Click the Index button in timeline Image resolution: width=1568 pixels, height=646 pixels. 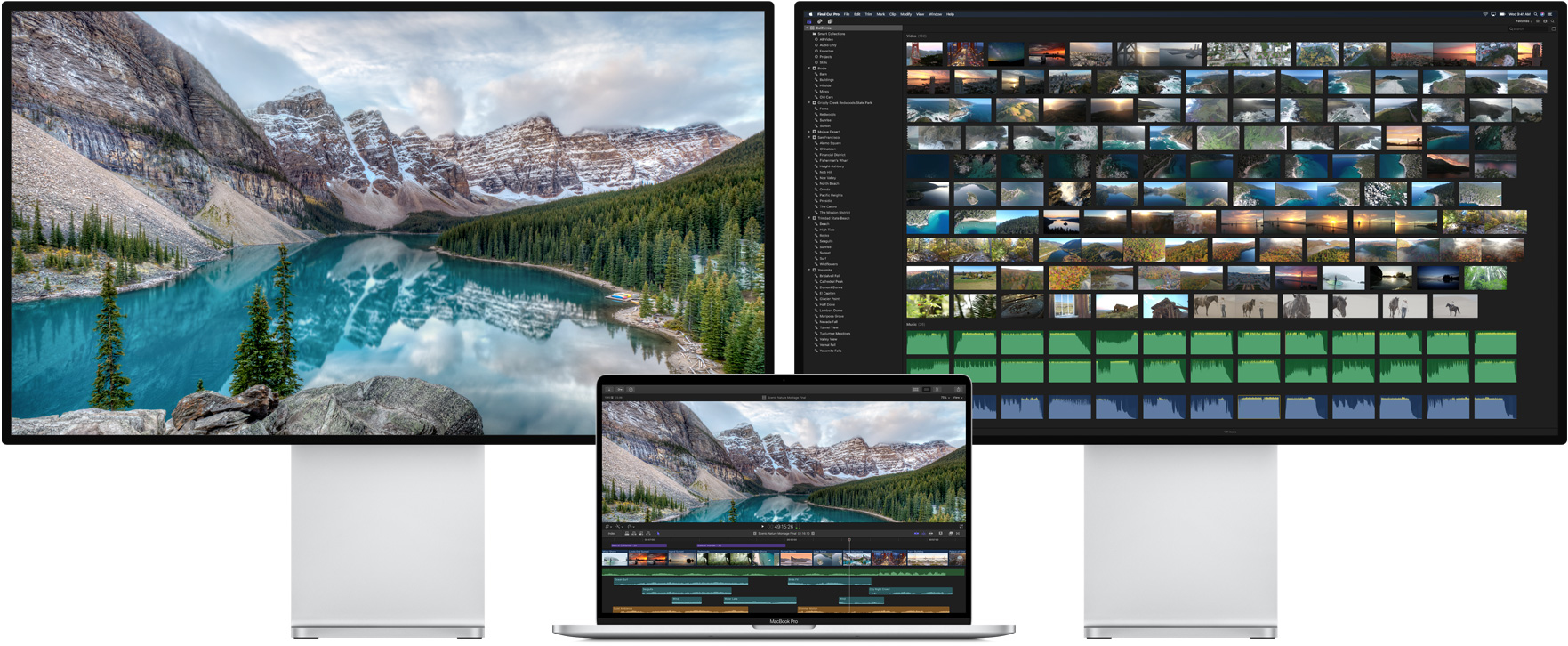tap(612, 534)
